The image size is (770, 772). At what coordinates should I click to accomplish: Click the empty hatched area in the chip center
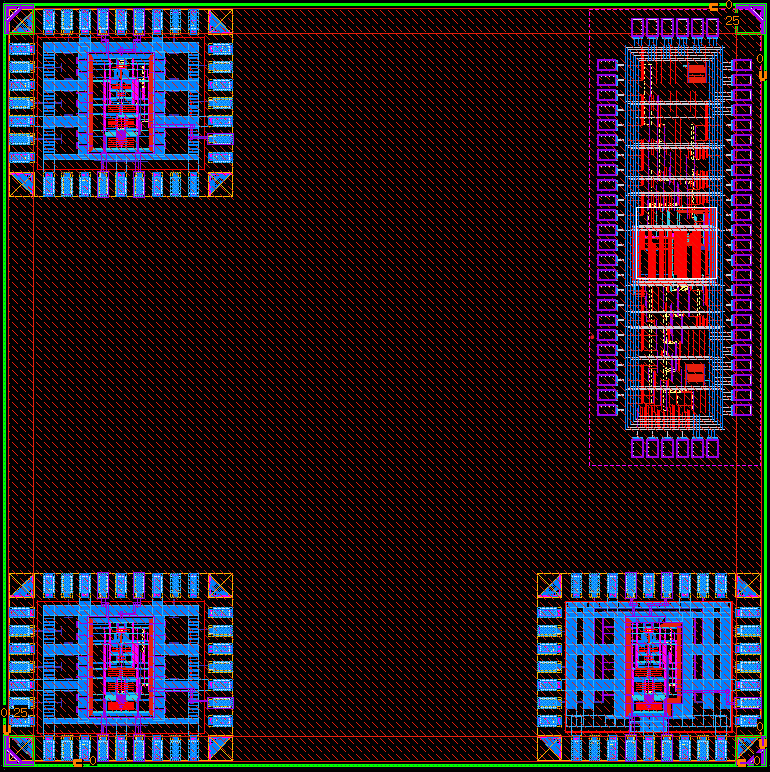(x=385, y=385)
